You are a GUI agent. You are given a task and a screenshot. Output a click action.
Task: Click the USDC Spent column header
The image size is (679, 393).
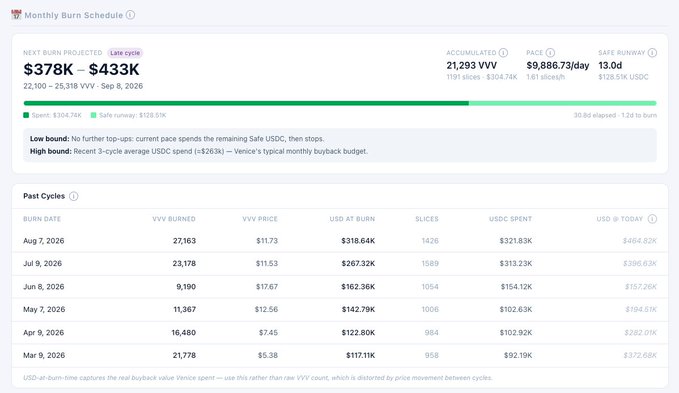(x=511, y=219)
